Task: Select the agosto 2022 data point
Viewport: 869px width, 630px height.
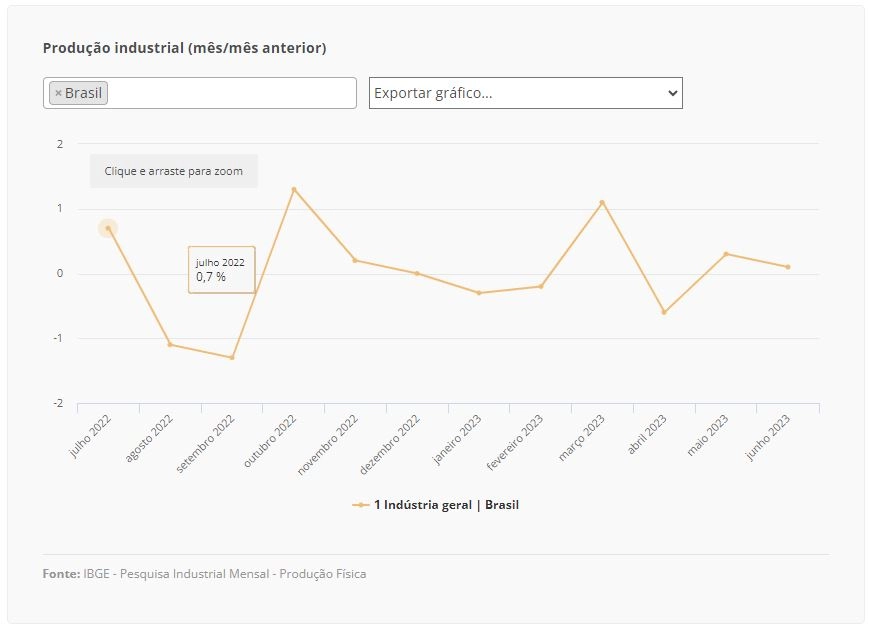Action: [x=170, y=345]
